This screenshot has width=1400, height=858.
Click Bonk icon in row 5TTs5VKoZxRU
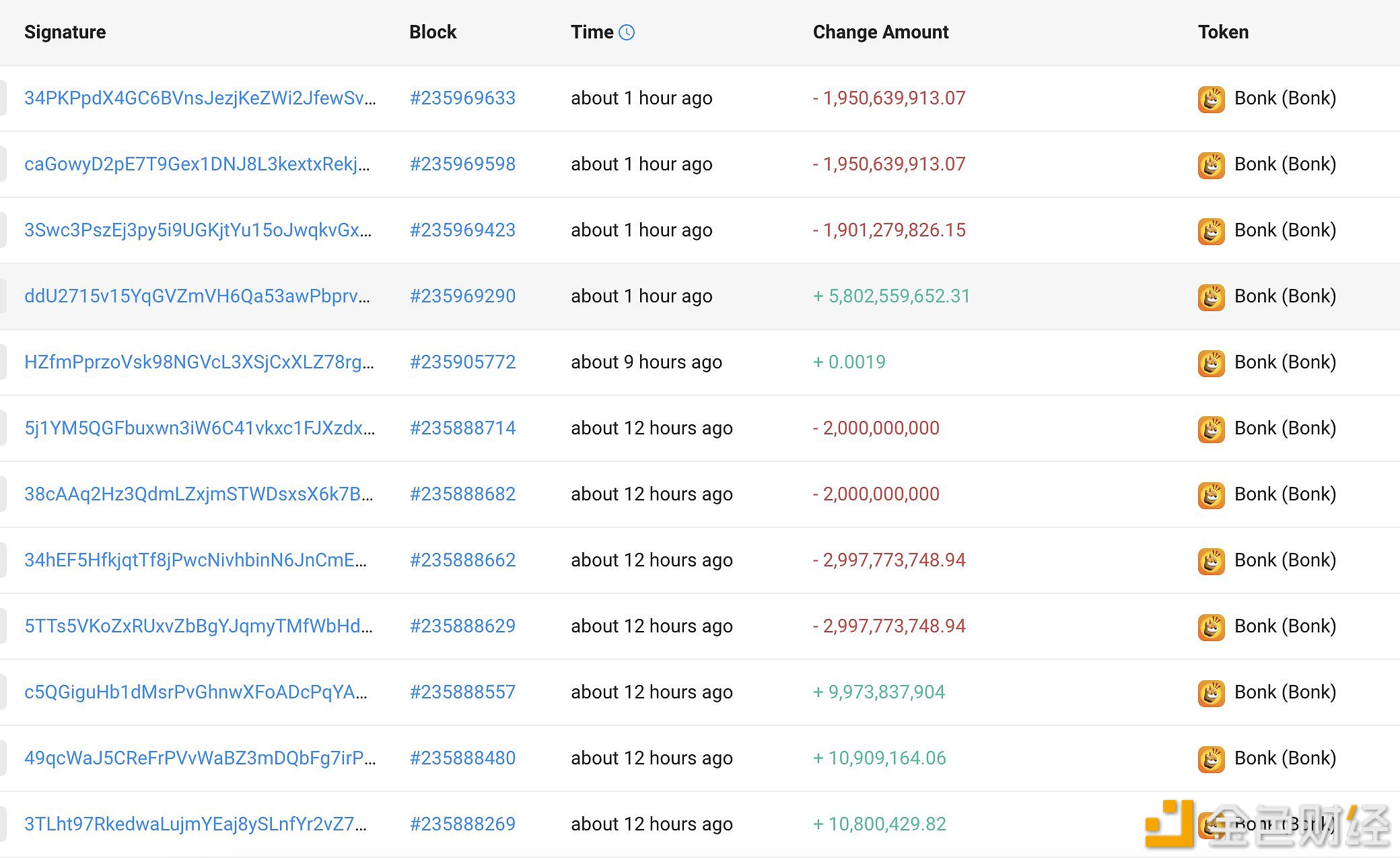click(1212, 627)
